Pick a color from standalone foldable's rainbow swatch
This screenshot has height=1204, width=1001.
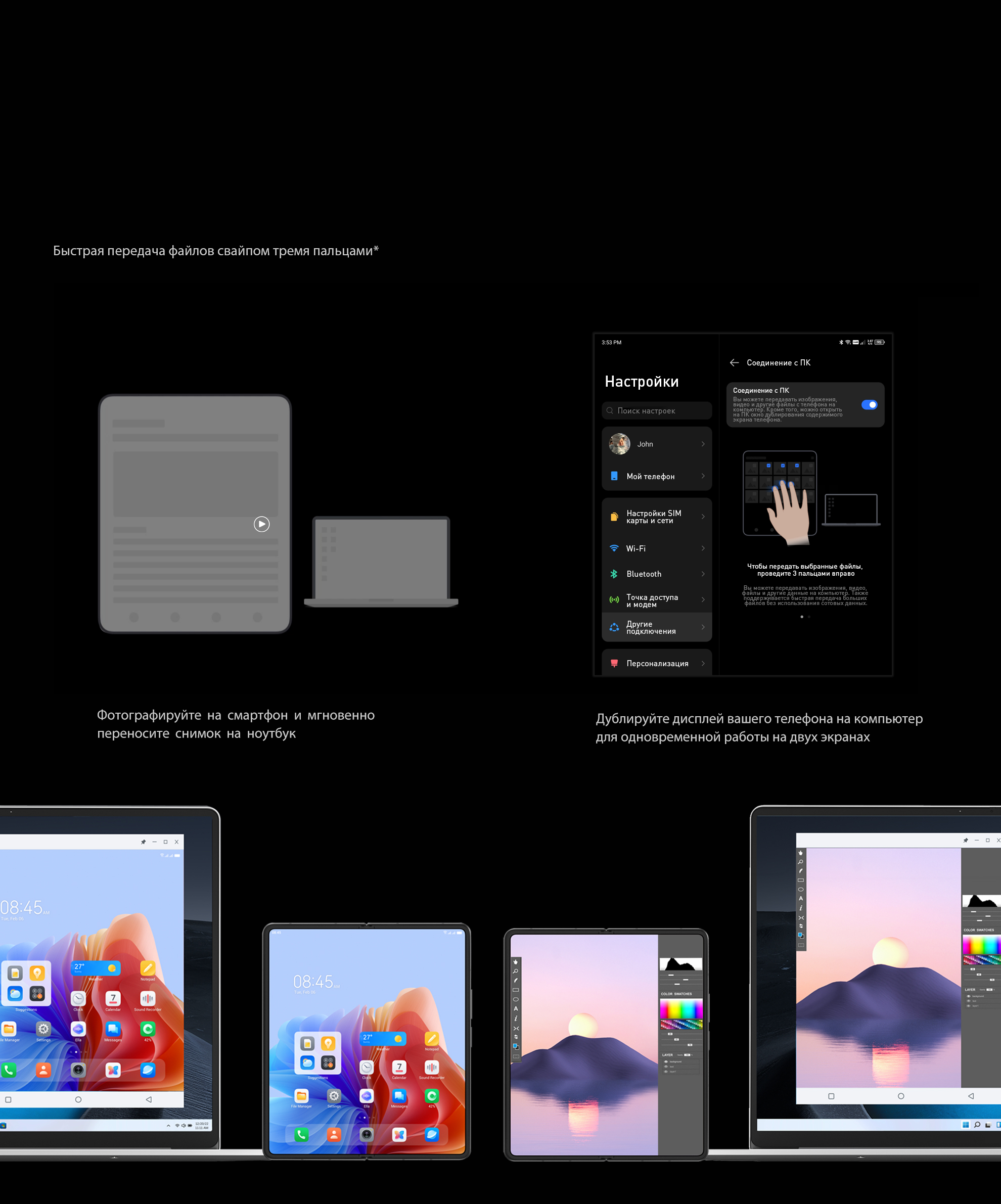[x=680, y=1008]
